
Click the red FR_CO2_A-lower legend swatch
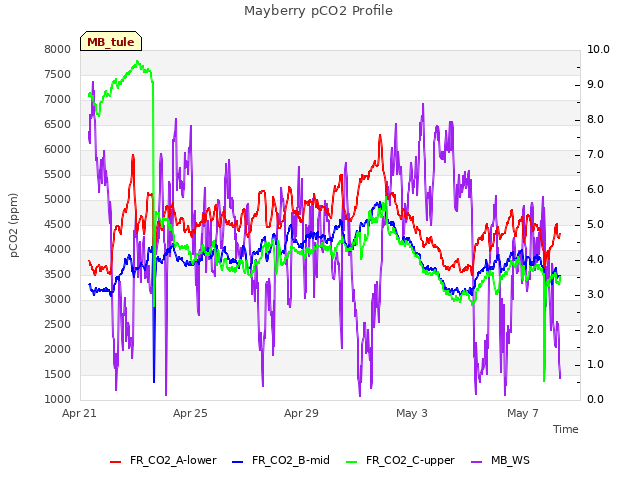[116, 462]
